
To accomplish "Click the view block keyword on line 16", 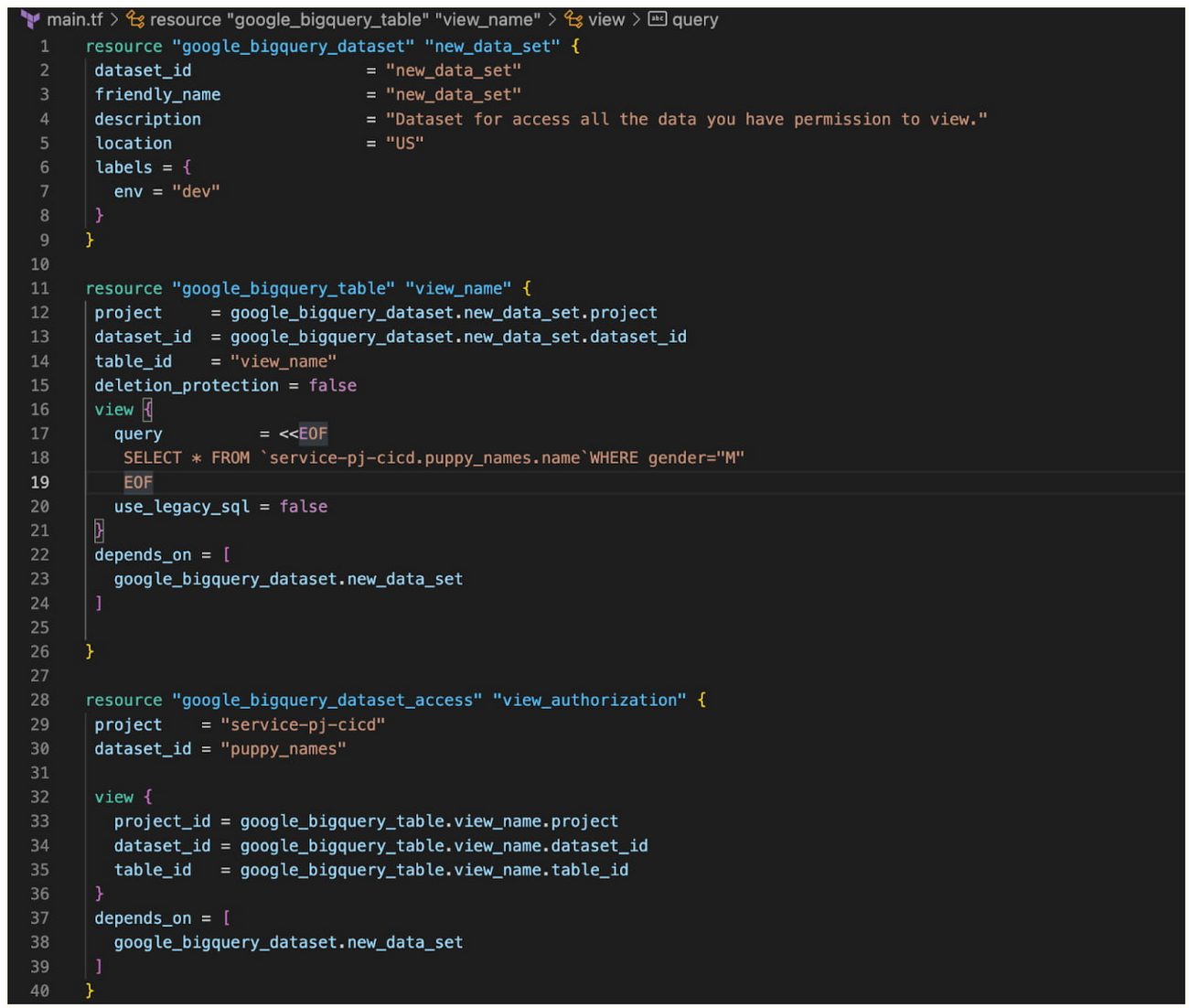I will click(x=114, y=410).
